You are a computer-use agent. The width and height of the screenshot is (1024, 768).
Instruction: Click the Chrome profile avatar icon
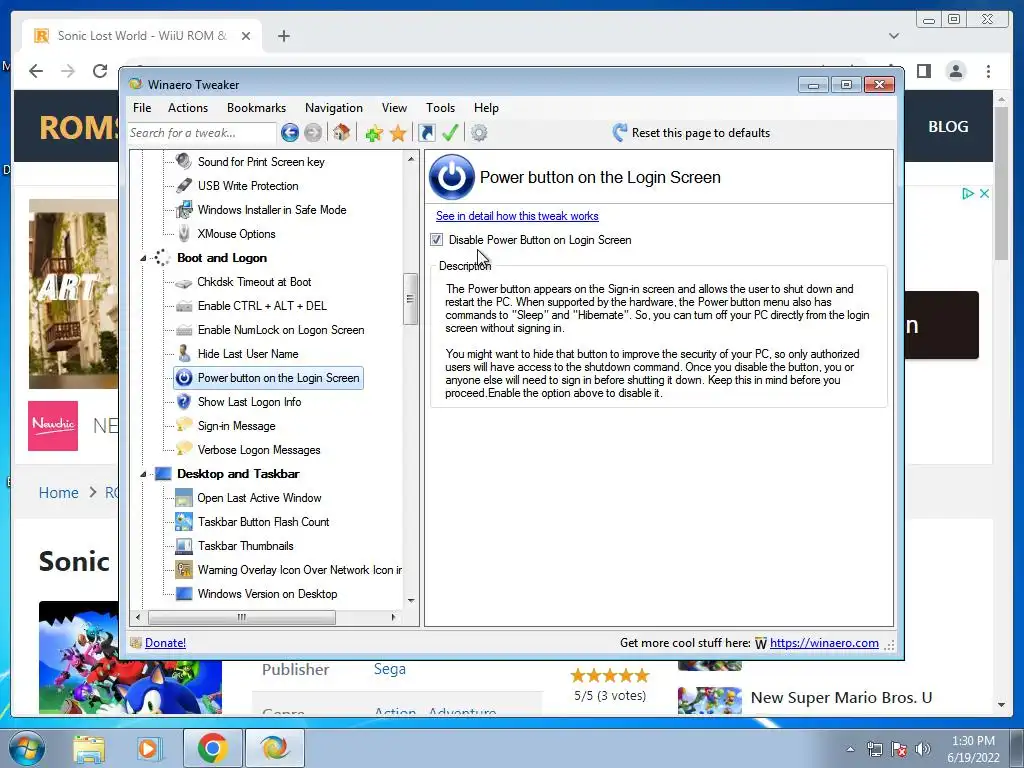coord(955,71)
